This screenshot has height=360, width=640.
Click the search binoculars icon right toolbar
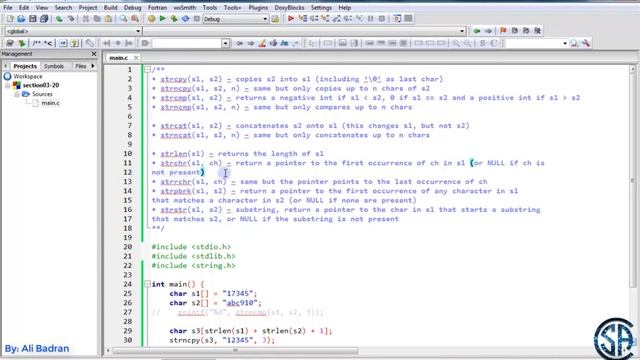coord(574,43)
